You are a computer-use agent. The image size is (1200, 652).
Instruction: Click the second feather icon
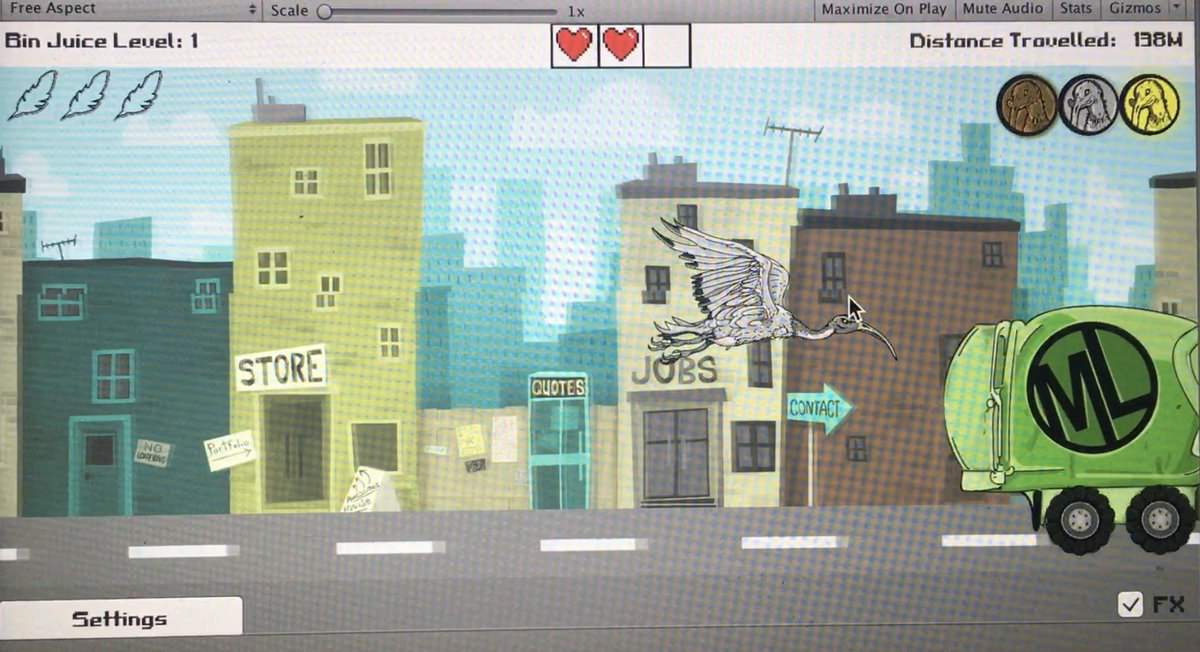84,96
